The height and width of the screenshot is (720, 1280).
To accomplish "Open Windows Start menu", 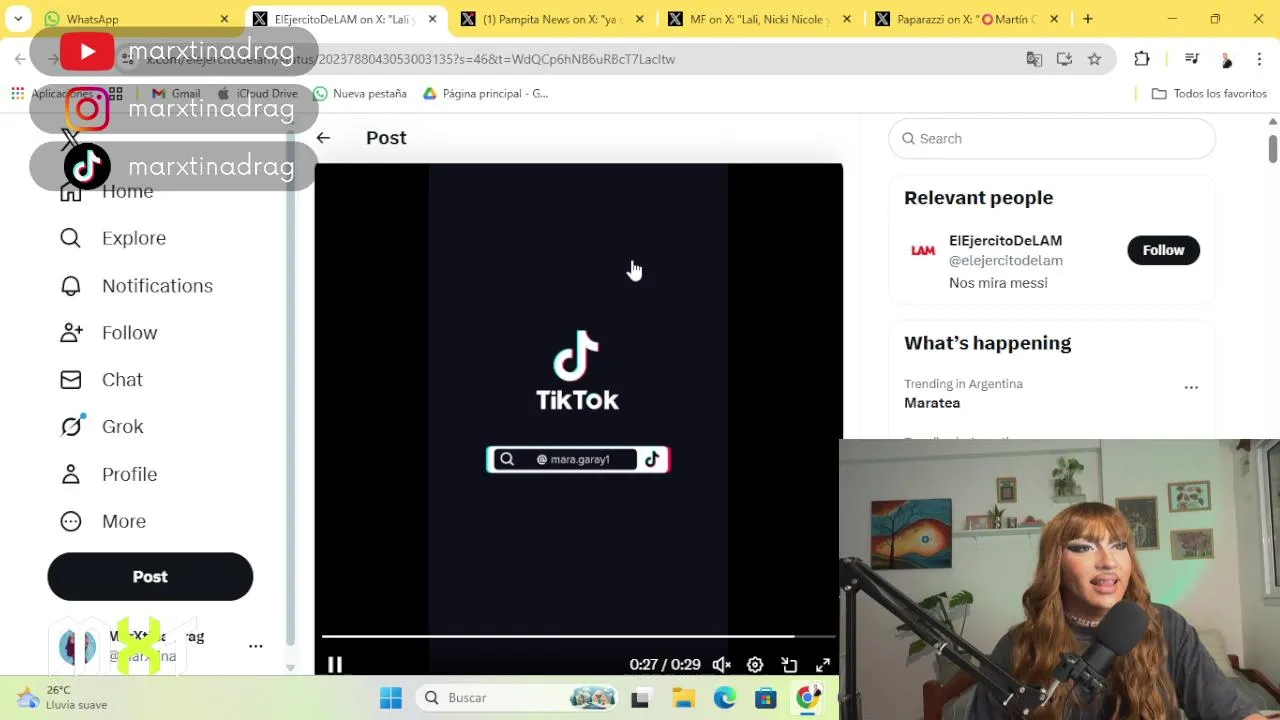I will 391,698.
